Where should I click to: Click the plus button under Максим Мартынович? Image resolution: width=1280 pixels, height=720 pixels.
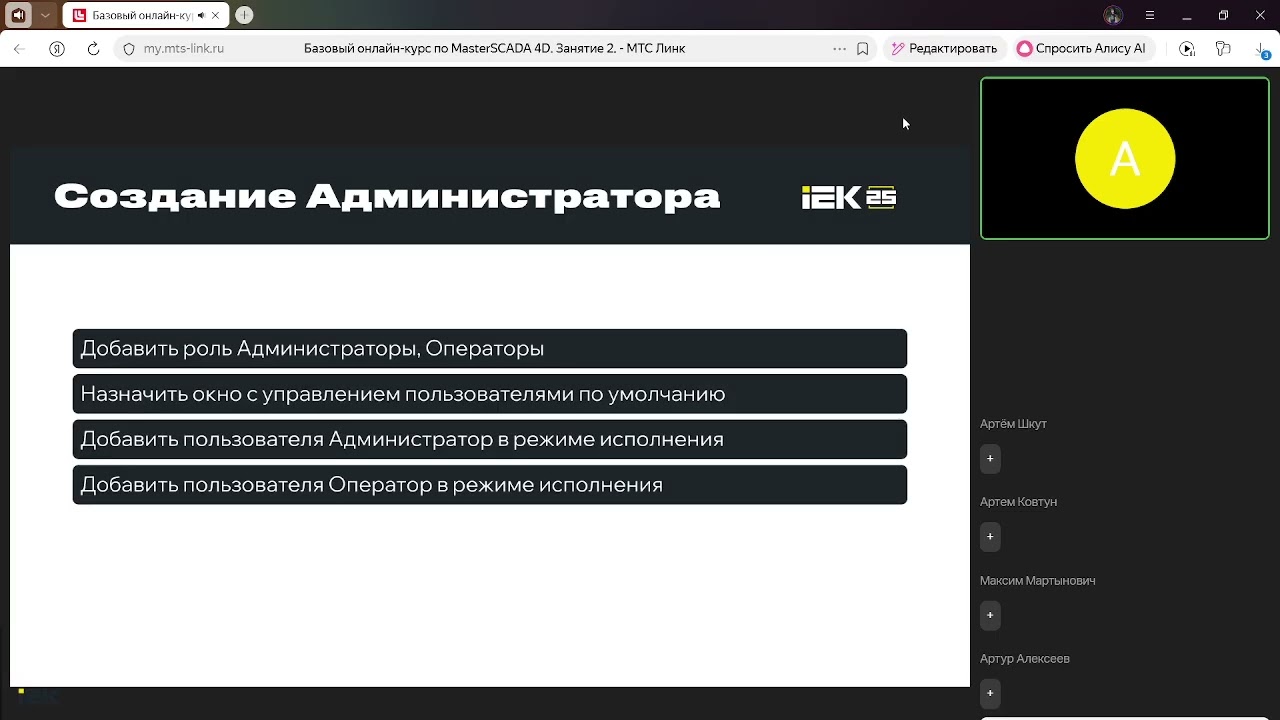click(x=990, y=614)
